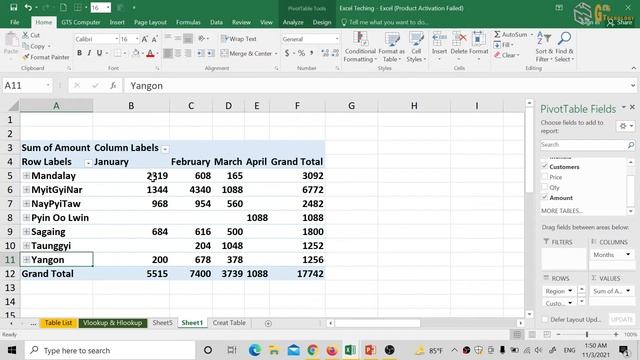Click the Clear button in Editing
640x360 pixels.
coord(506,55)
